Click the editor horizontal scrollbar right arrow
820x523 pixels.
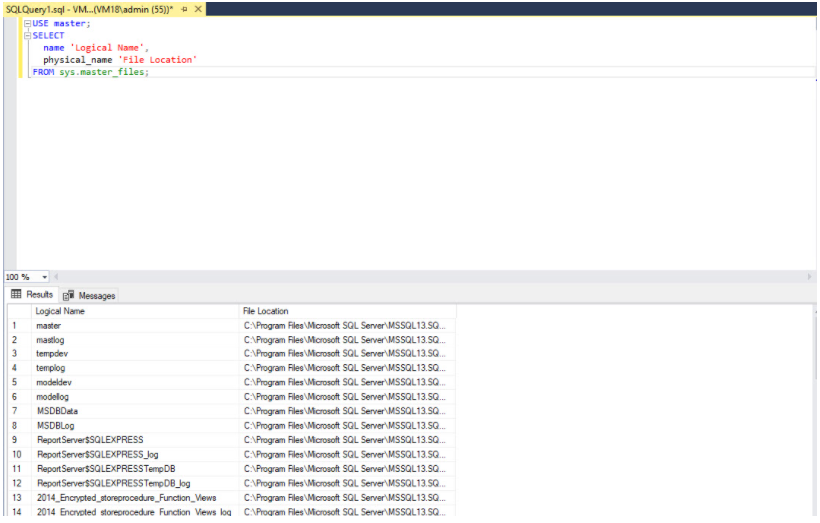coord(810,277)
